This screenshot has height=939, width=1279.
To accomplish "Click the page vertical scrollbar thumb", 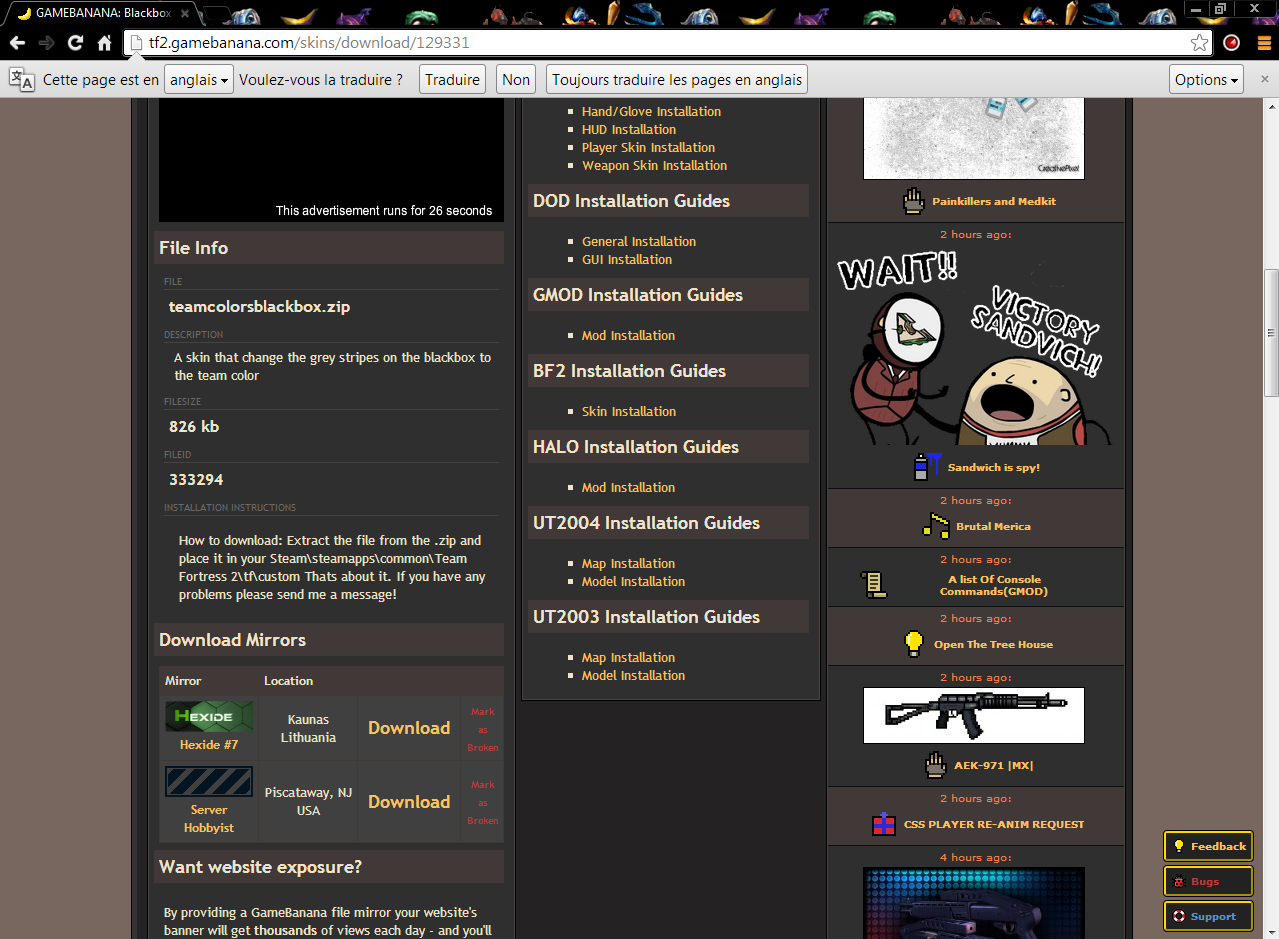I will pos(1271,333).
